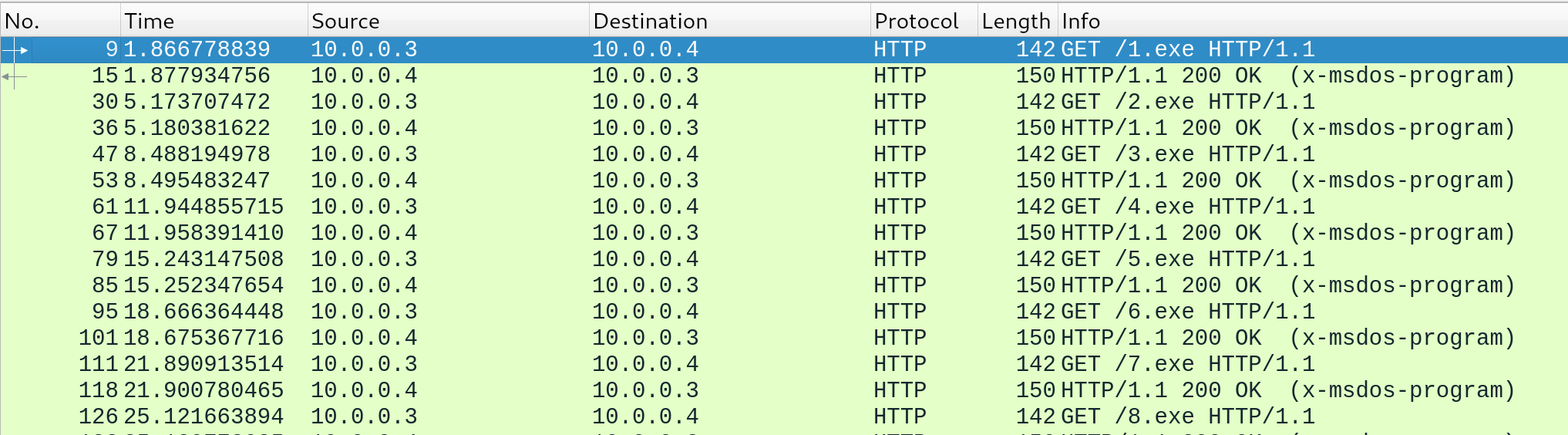Viewport: 1568px width, 435px height.
Task: Select 200 OK response packet 101
Action: [x=1287, y=338]
